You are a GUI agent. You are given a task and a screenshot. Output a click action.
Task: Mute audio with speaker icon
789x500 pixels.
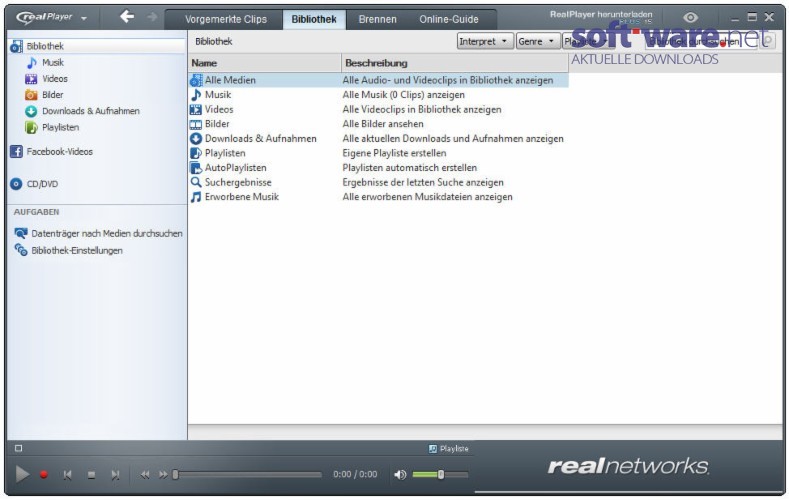[400, 474]
